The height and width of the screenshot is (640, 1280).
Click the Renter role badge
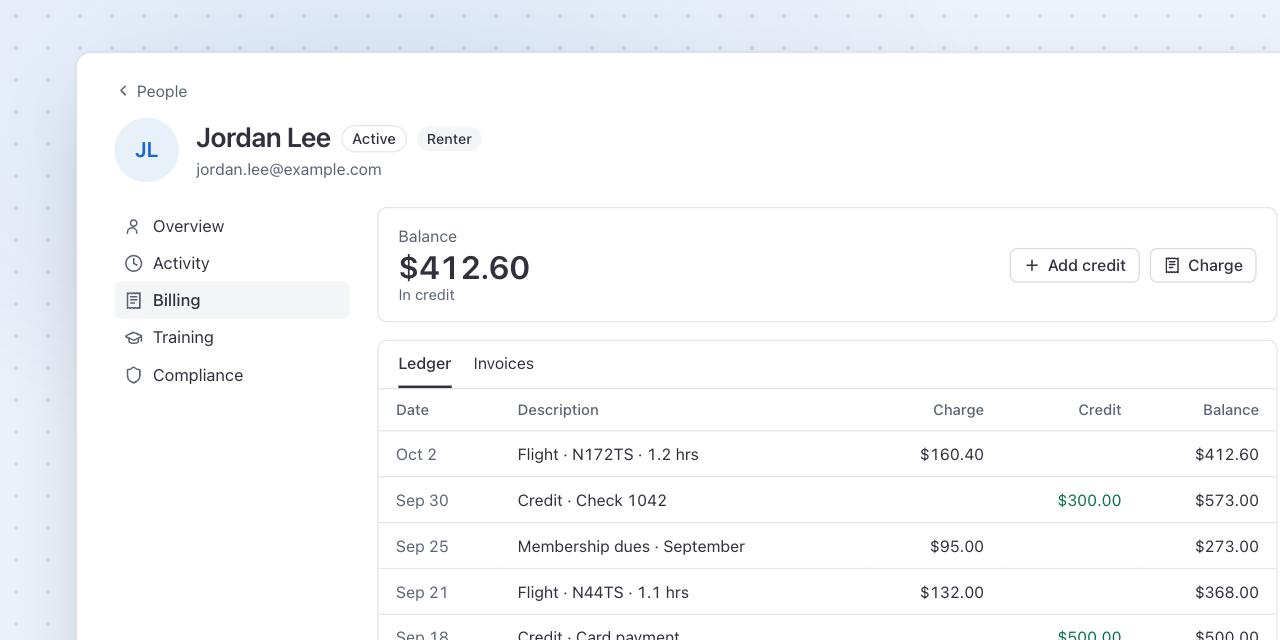[x=449, y=139]
